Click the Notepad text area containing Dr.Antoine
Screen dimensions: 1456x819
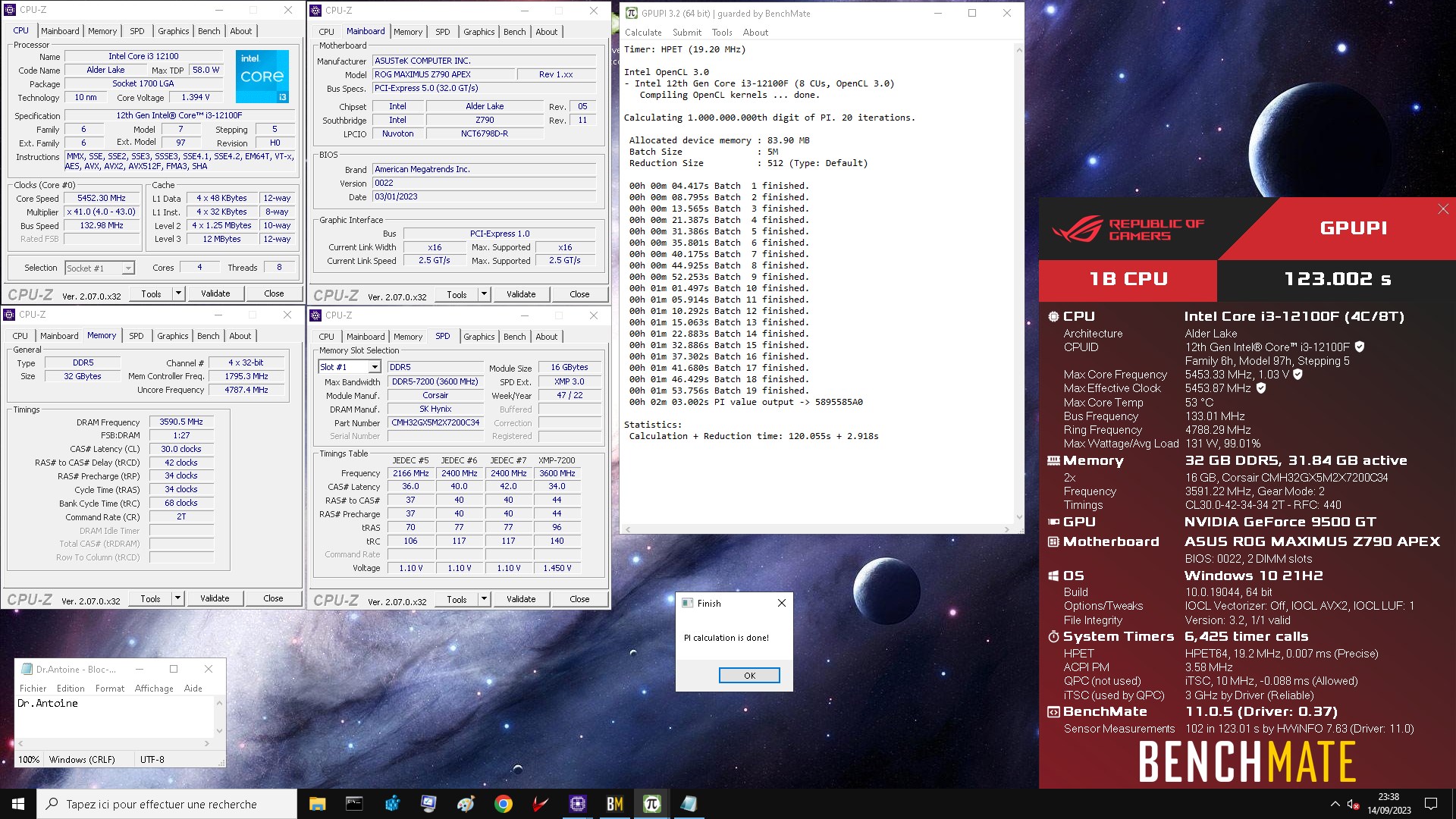coord(115,717)
